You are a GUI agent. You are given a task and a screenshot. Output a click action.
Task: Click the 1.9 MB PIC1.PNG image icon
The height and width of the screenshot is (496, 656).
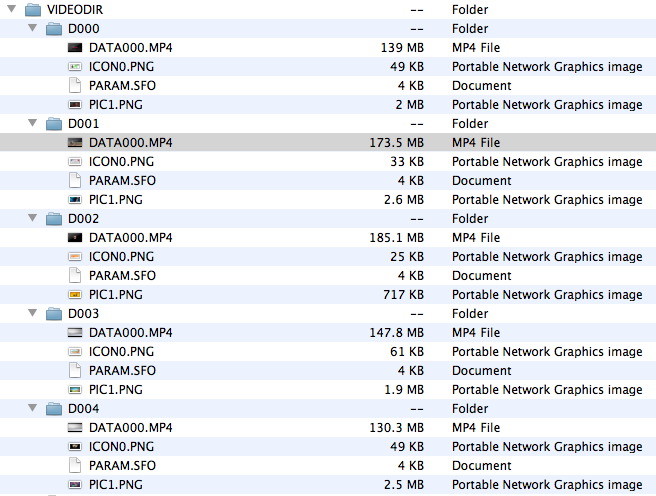pyautogui.click(x=75, y=389)
